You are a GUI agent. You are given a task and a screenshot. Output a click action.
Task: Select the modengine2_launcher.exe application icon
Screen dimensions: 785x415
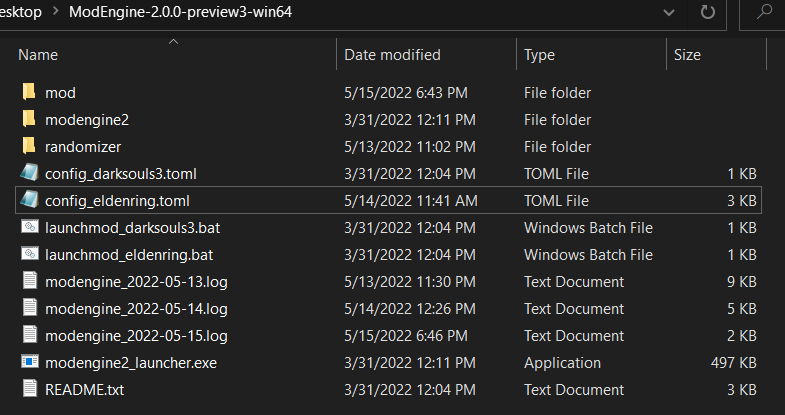tap(29, 363)
